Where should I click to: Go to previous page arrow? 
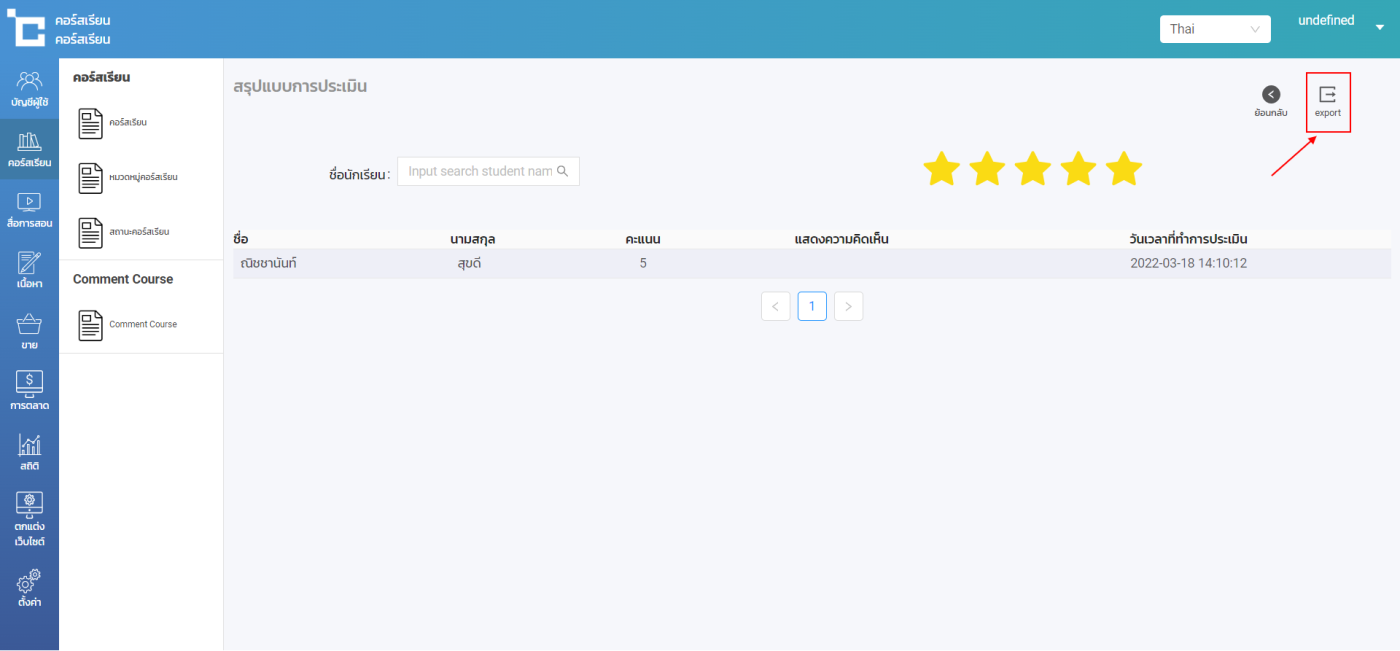tap(775, 306)
